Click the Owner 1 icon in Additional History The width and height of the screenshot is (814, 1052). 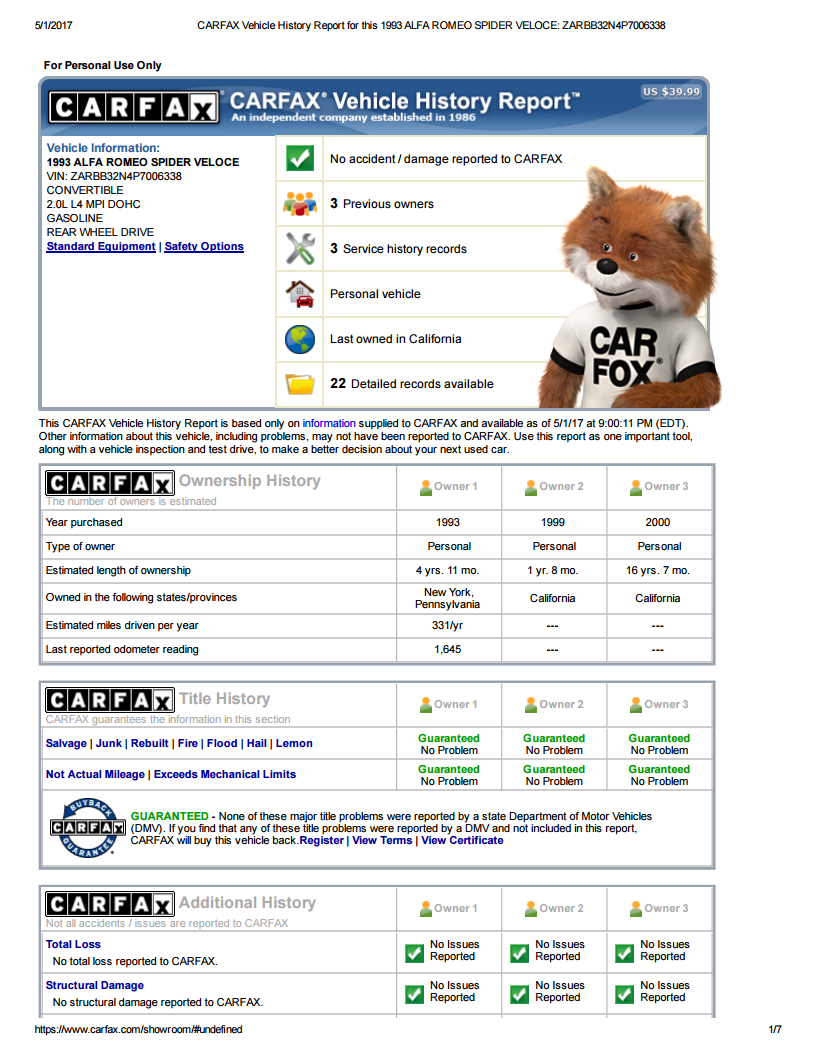point(425,909)
